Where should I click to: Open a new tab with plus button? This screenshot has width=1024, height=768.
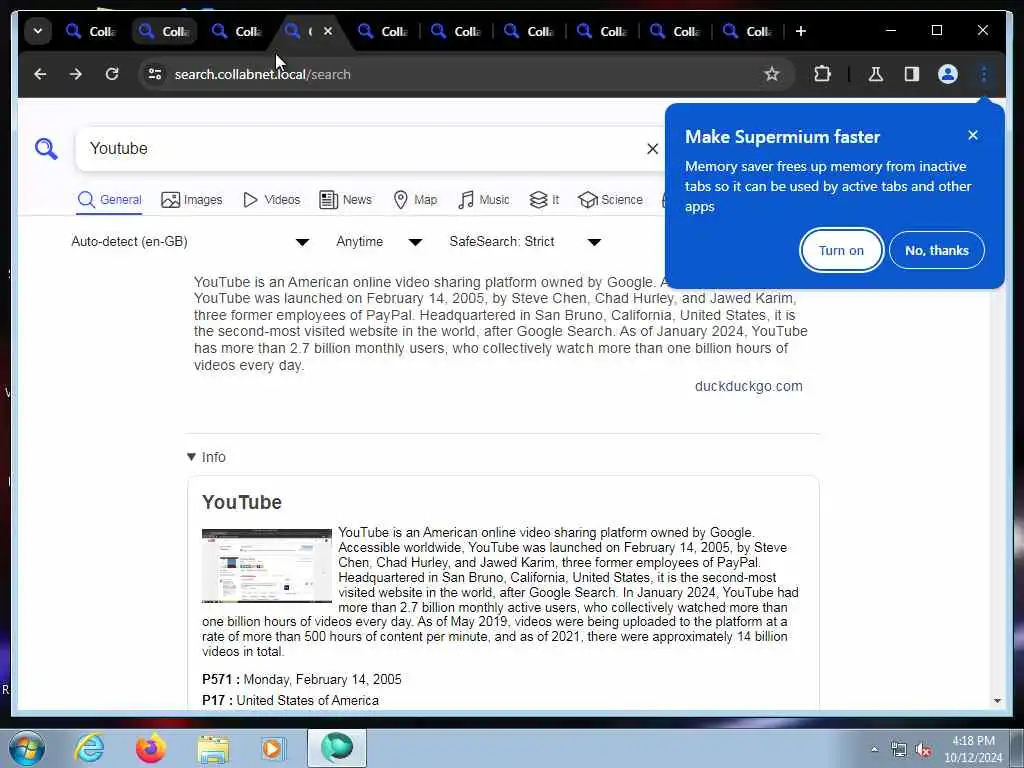(801, 31)
